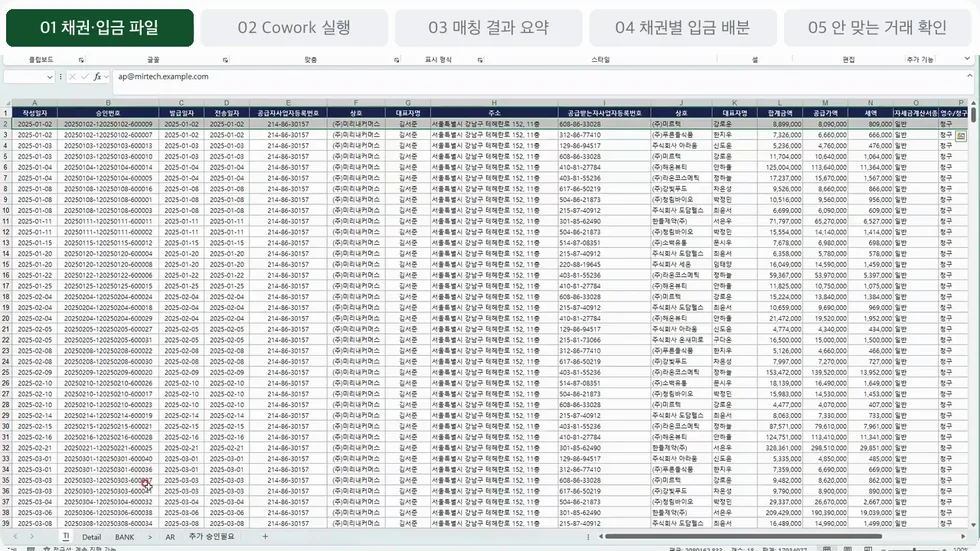Click the 합계금액 cell 125,004,000

779,167
